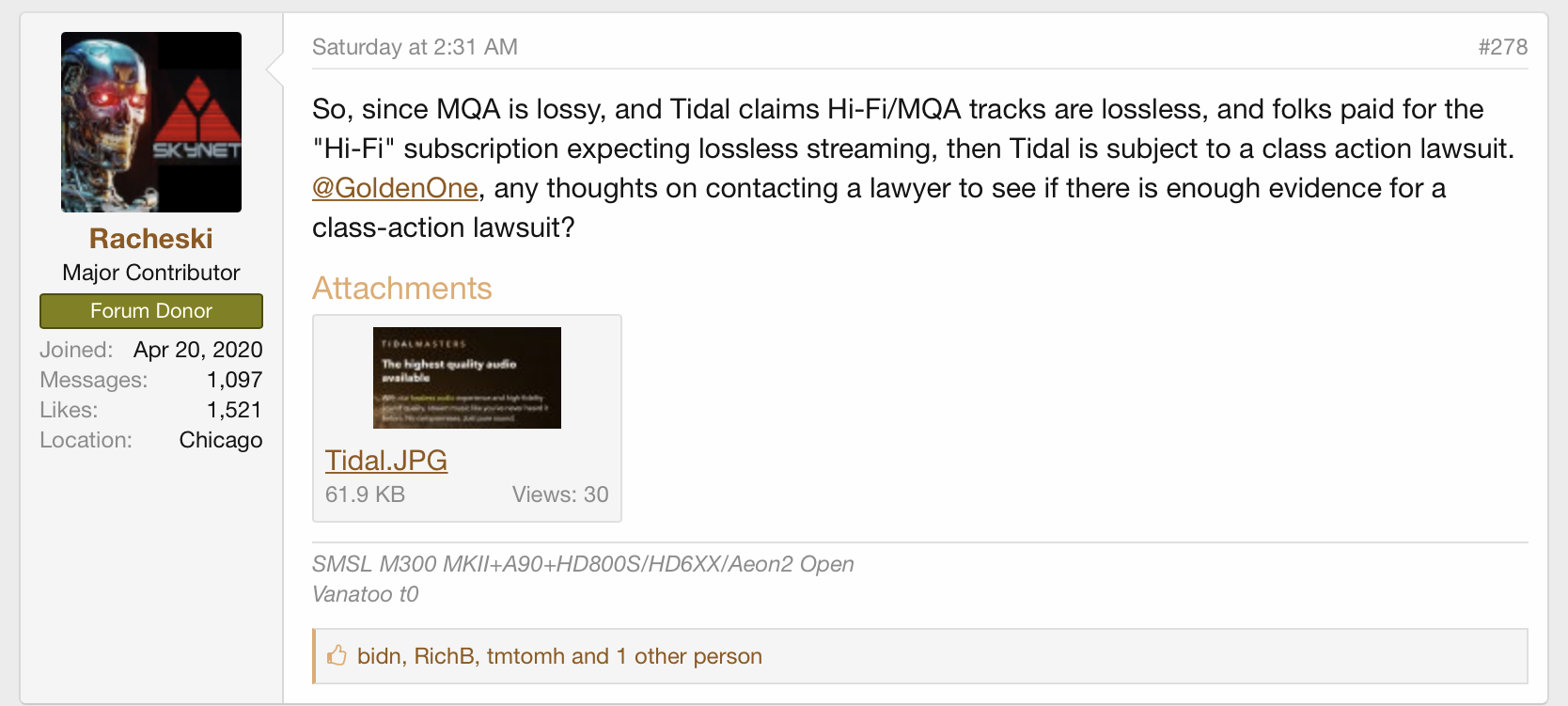Screen dimensions: 1568x706
Task: Click the Apr 20, 2020 join date
Action: [x=198, y=350]
